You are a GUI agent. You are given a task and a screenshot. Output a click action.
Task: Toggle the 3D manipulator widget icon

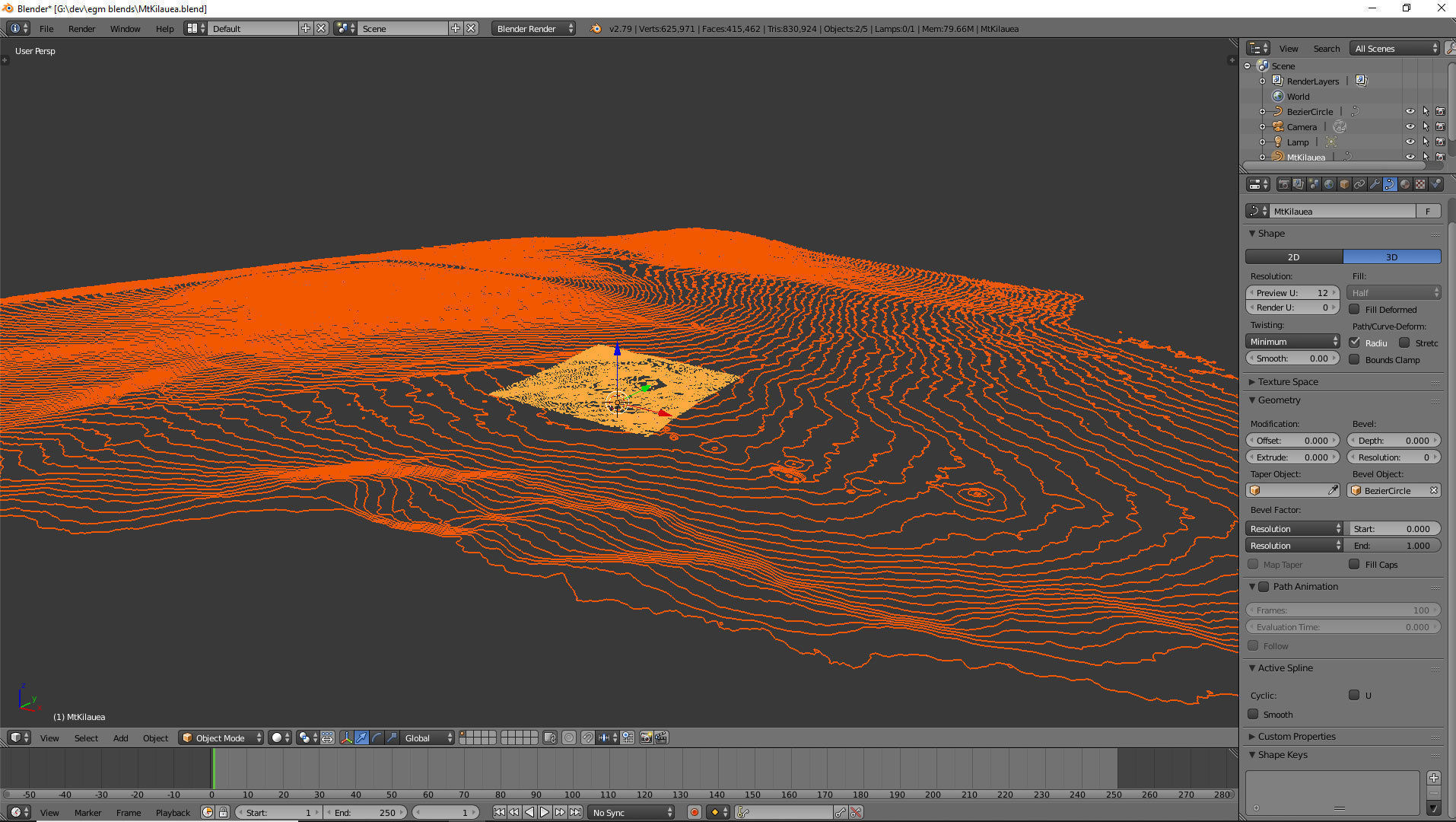tap(347, 738)
